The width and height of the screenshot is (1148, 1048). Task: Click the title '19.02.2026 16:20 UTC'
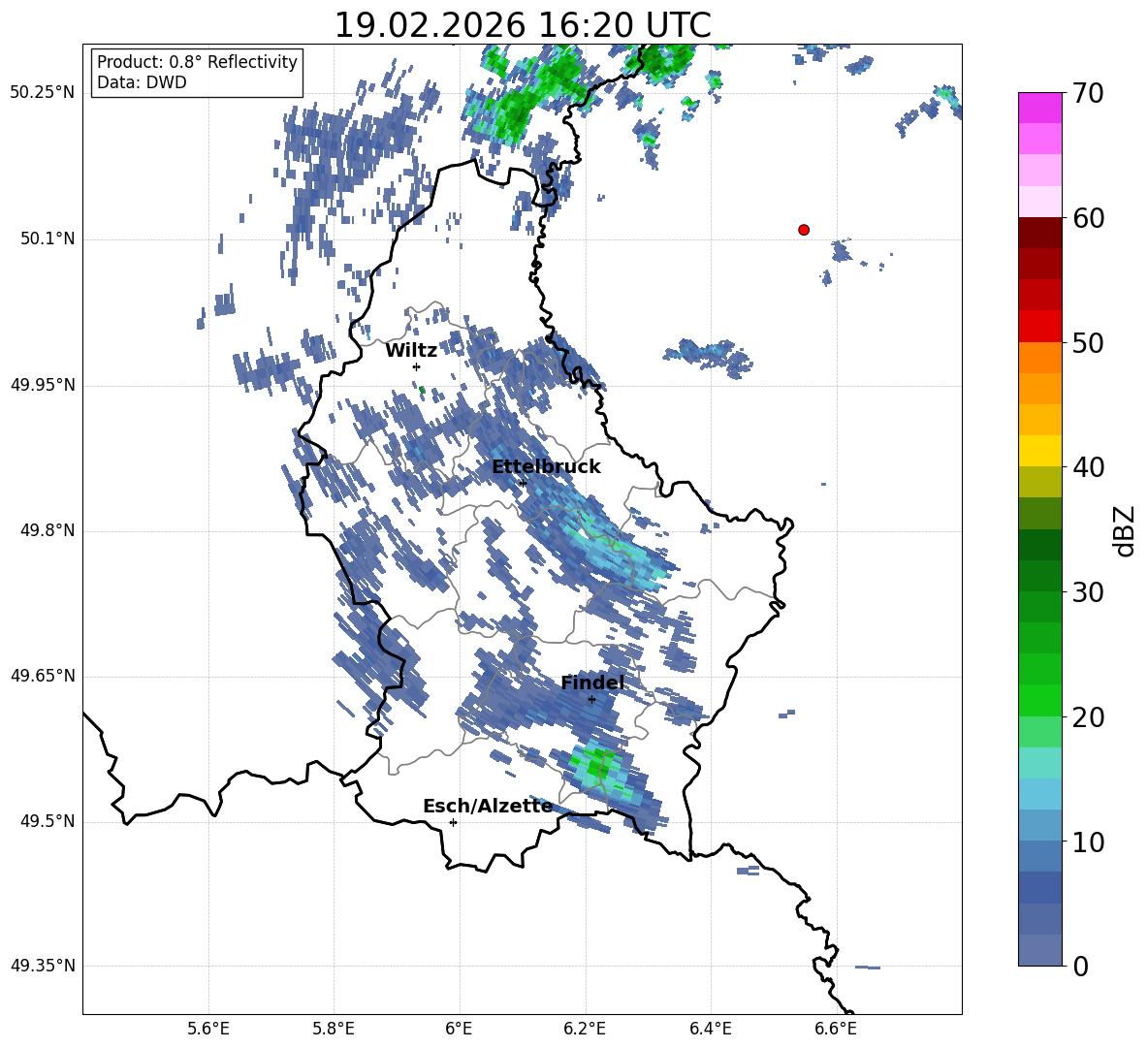point(523,25)
